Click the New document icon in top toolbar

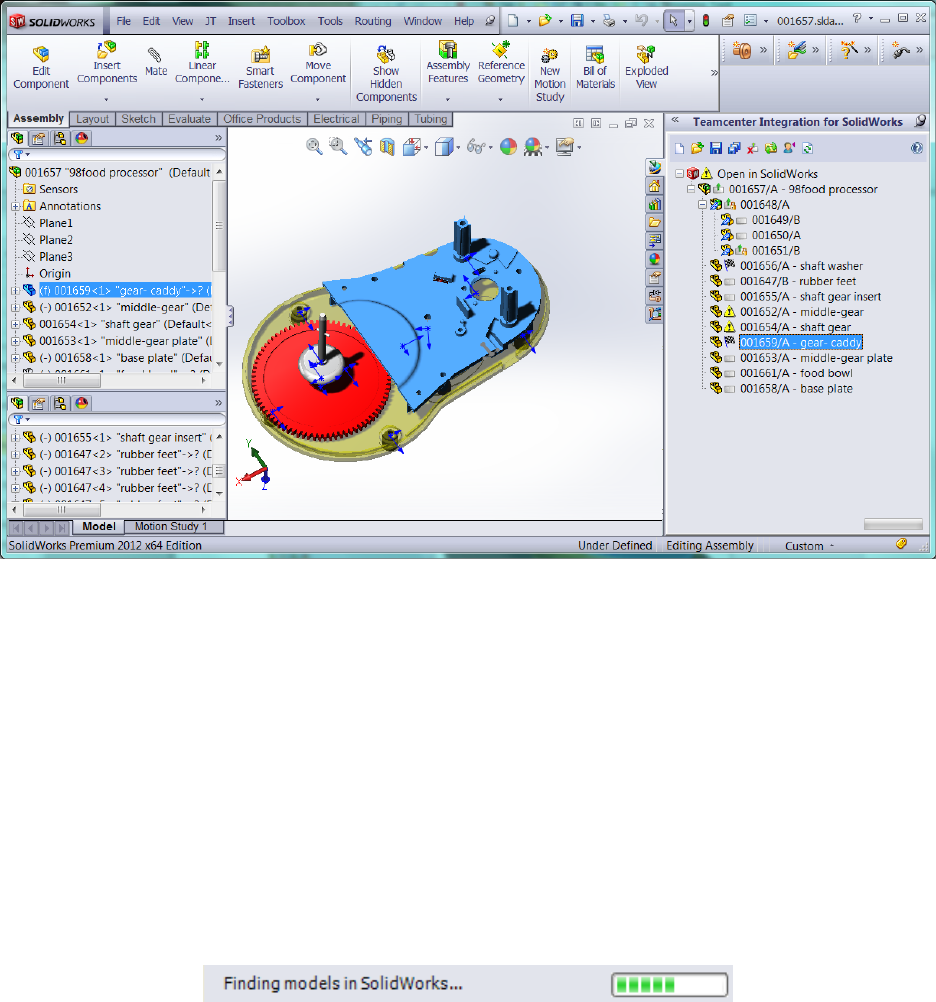[512, 20]
